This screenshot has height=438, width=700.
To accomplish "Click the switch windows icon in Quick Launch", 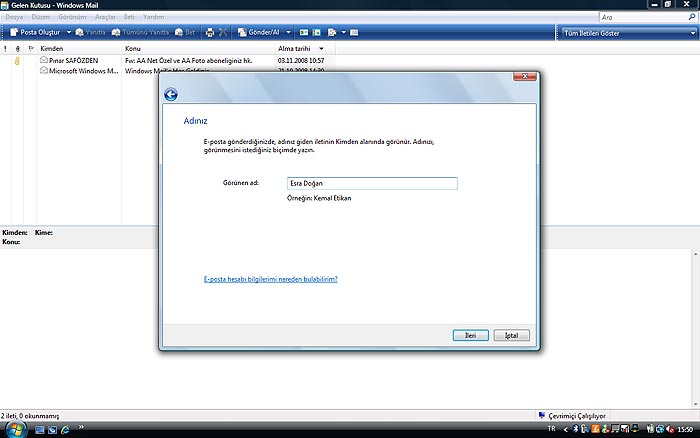I will coord(52,430).
